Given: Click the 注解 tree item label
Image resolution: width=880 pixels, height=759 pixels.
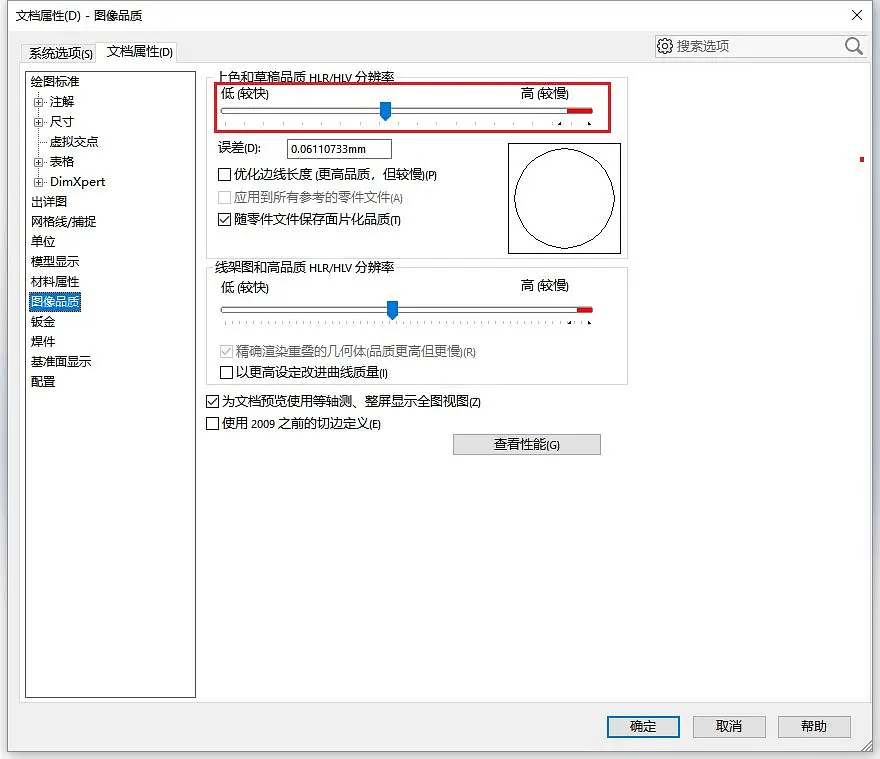Looking at the screenshot, I should coord(62,102).
